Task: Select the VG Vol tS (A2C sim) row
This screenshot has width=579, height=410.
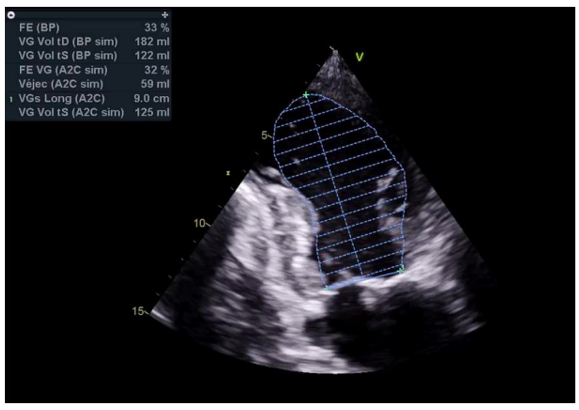Action: tap(89, 113)
